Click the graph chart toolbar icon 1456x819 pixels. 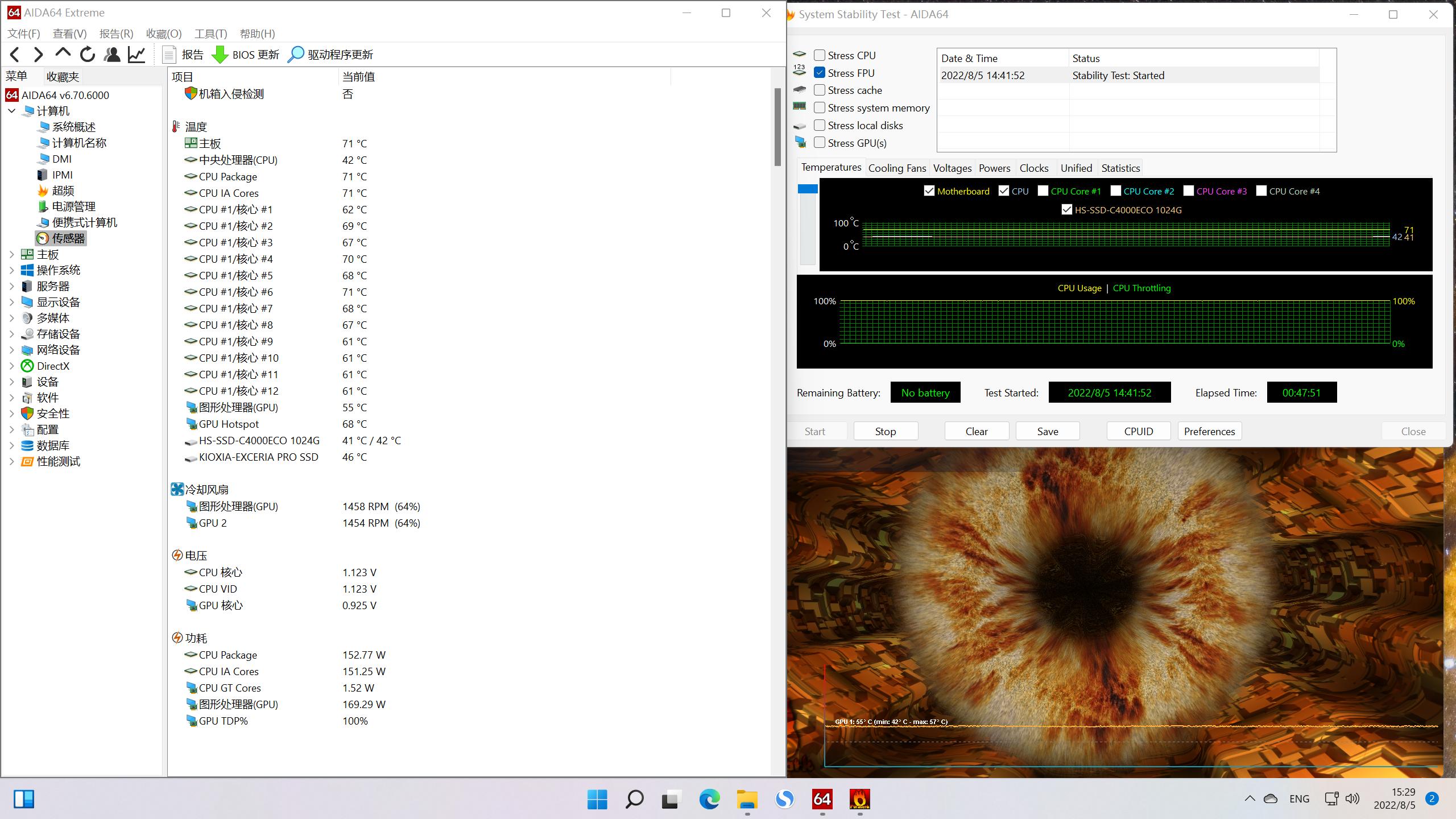pos(136,55)
